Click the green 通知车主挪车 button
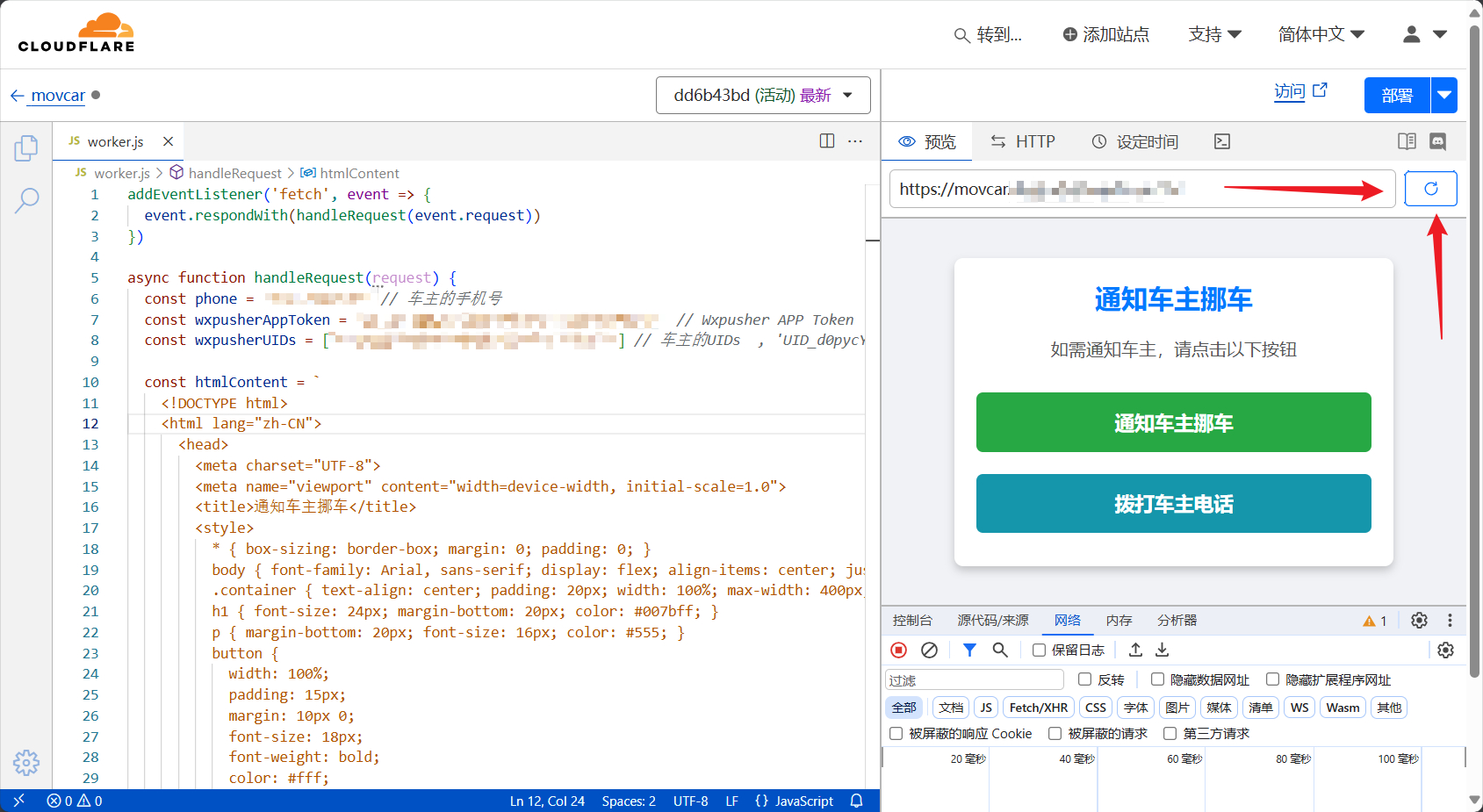 [1173, 422]
